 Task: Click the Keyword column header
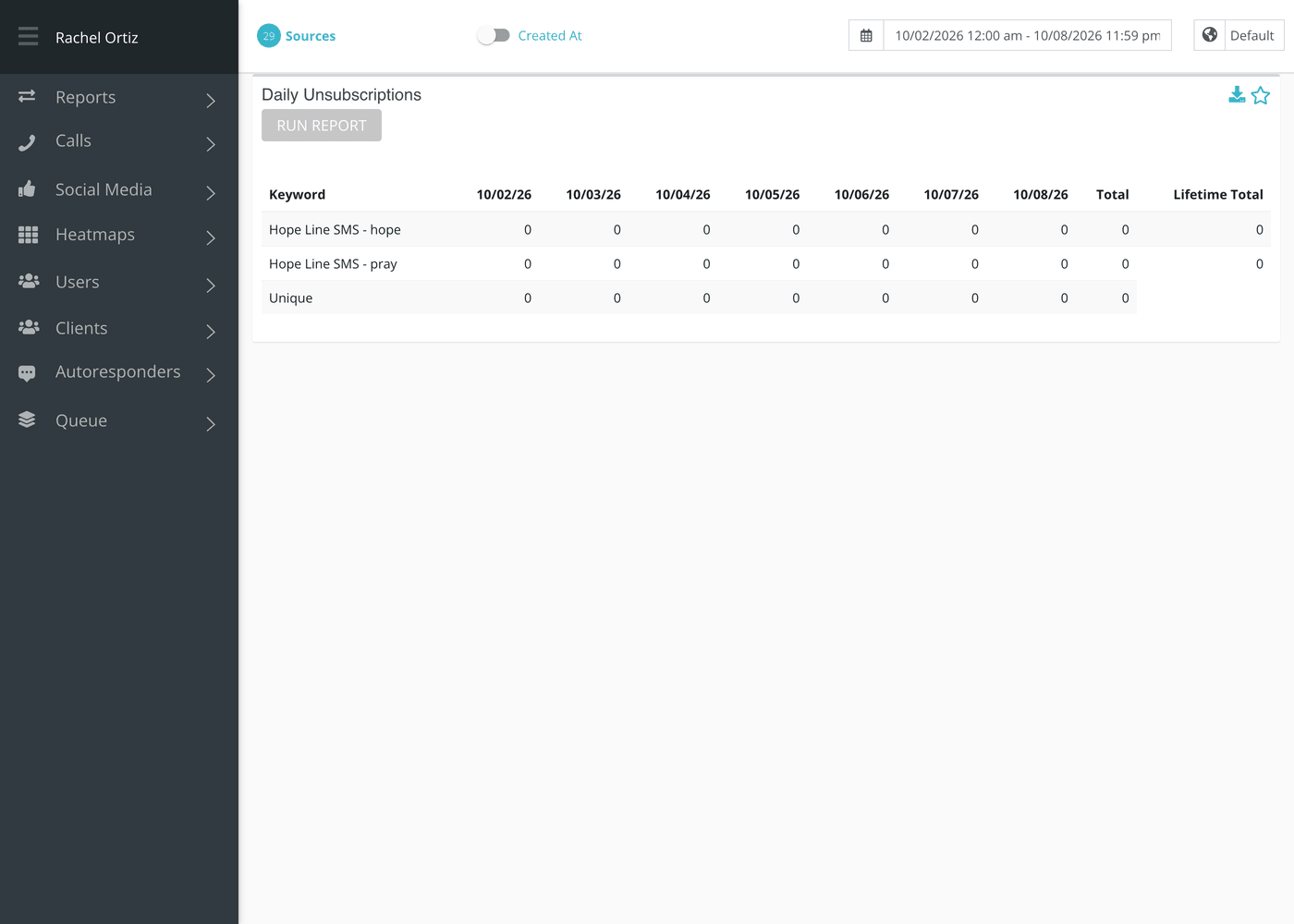pos(297,194)
